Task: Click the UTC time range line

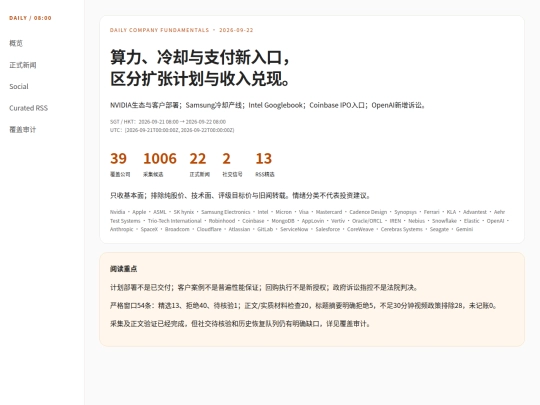Action: pos(172,130)
